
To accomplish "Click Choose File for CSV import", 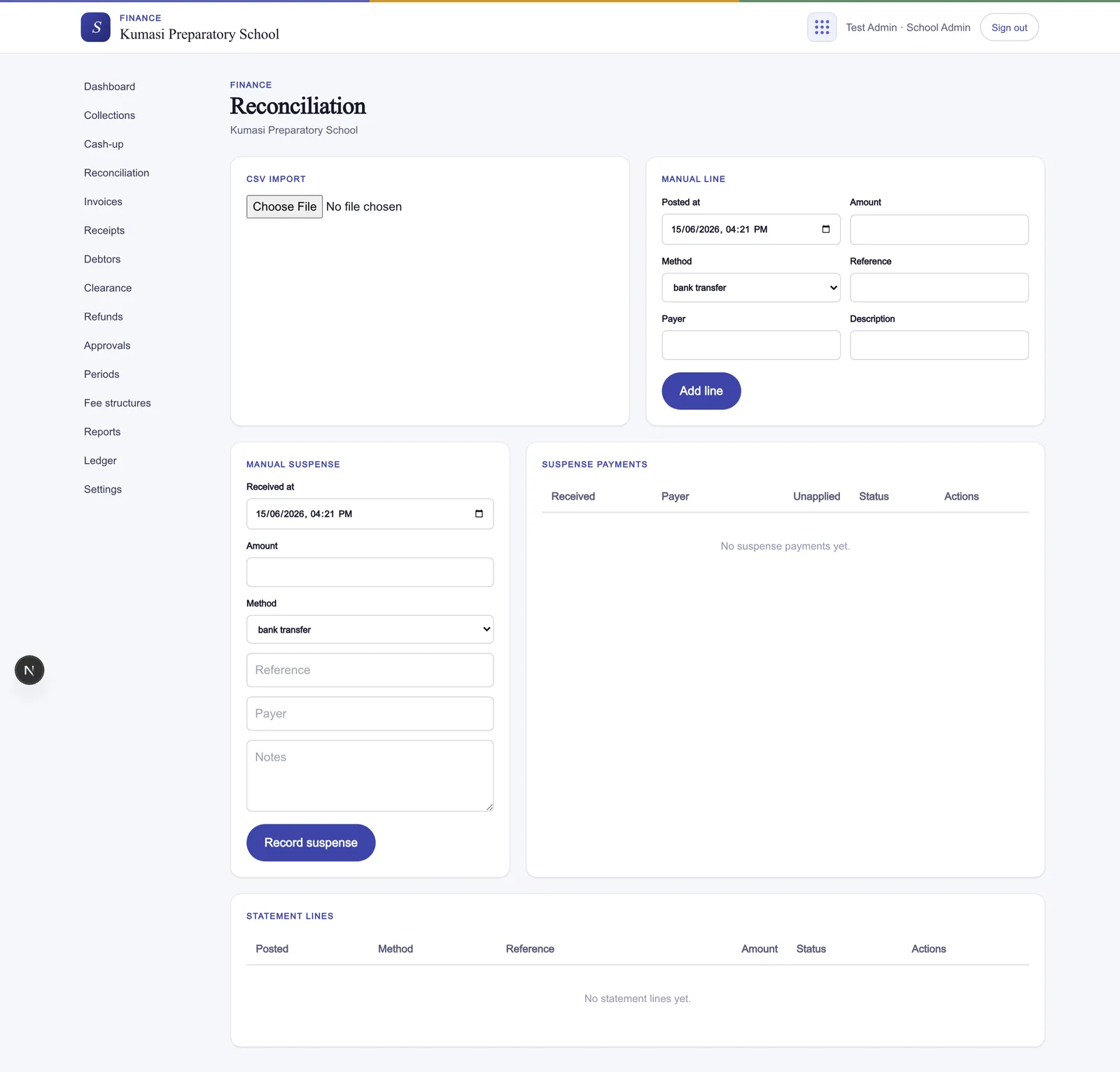I will (284, 206).
